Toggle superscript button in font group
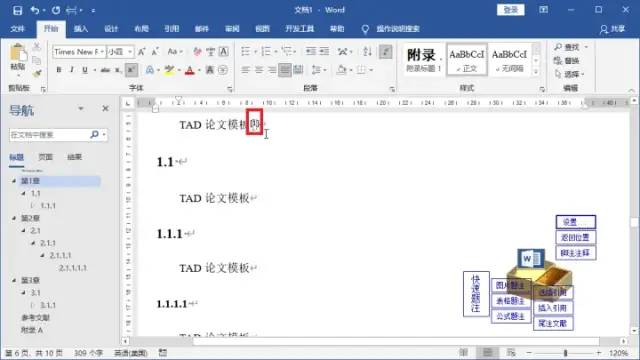The image size is (640, 360). point(131,70)
